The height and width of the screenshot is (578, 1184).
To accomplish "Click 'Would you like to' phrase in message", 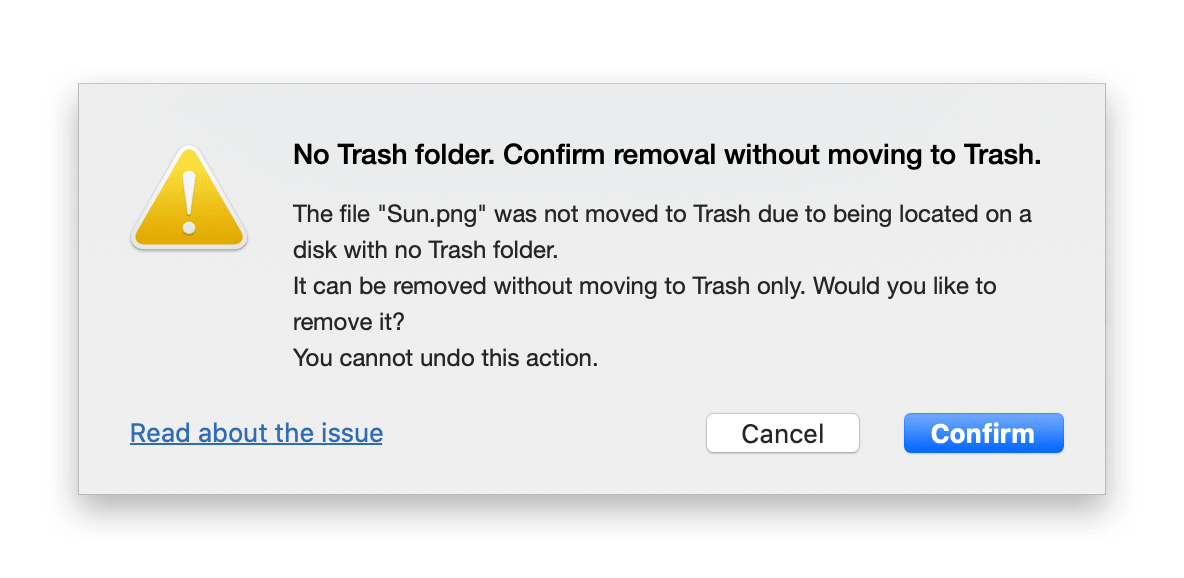I will click(x=906, y=286).
